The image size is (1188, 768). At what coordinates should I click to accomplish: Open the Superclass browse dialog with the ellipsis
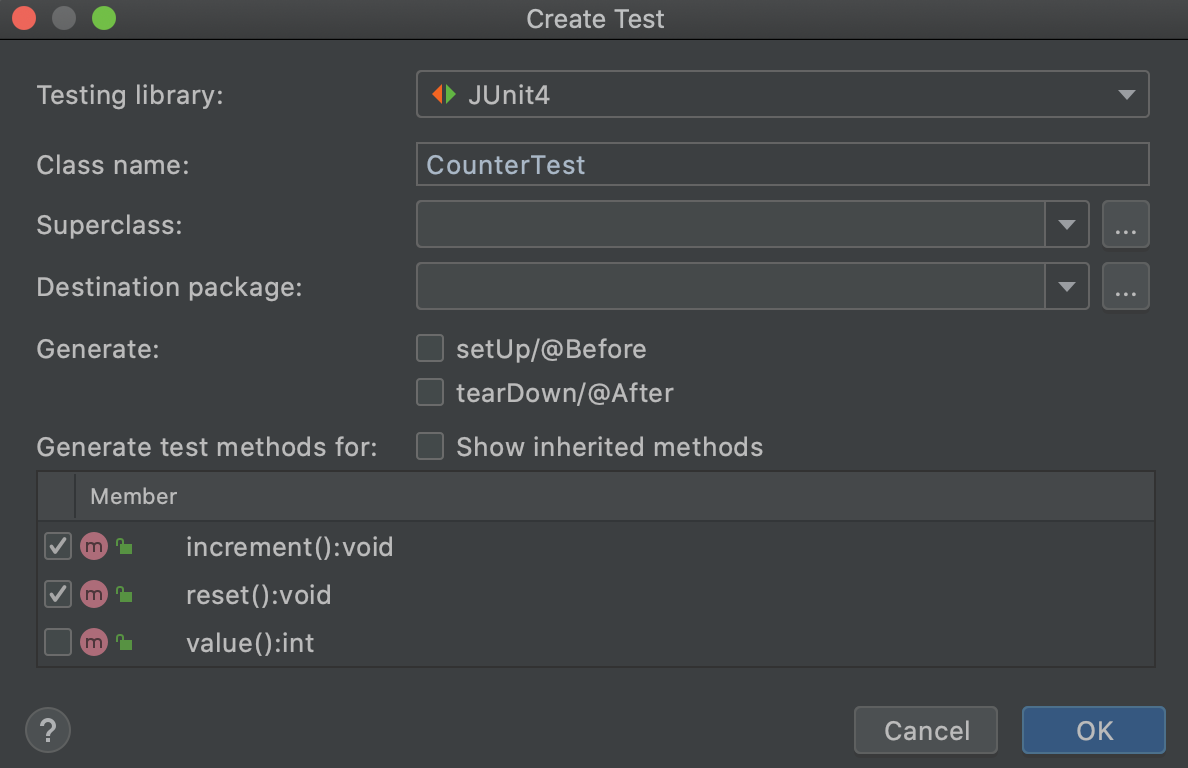[1126, 224]
